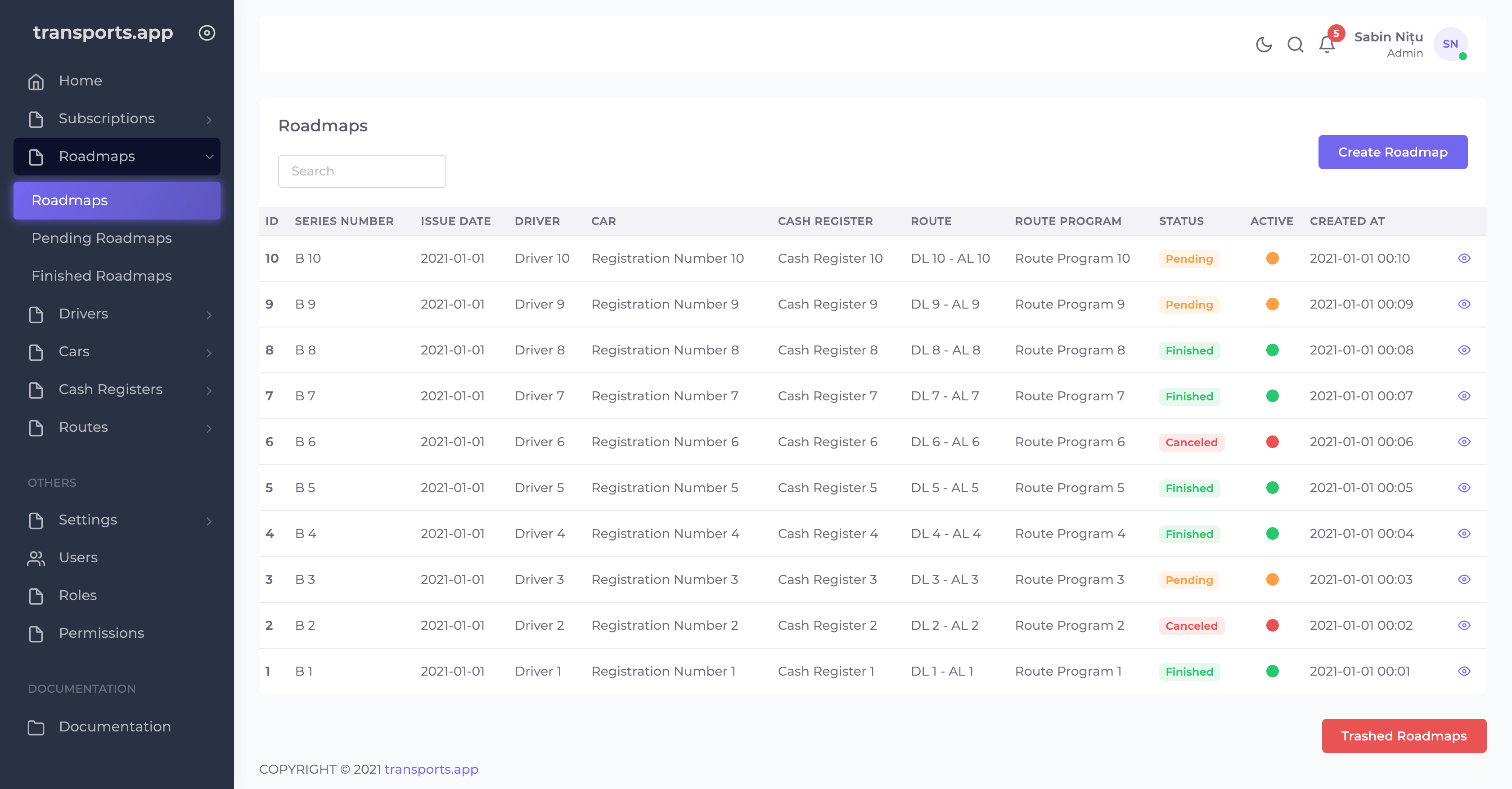Open the Documentation folder icon
This screenshot has width=1512, height=789.
[x=36, y=727]
